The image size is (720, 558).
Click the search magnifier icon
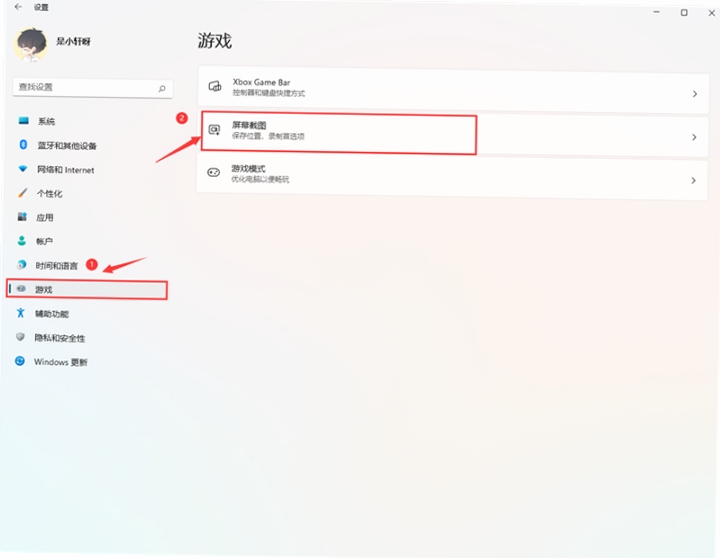coord(162,88)
